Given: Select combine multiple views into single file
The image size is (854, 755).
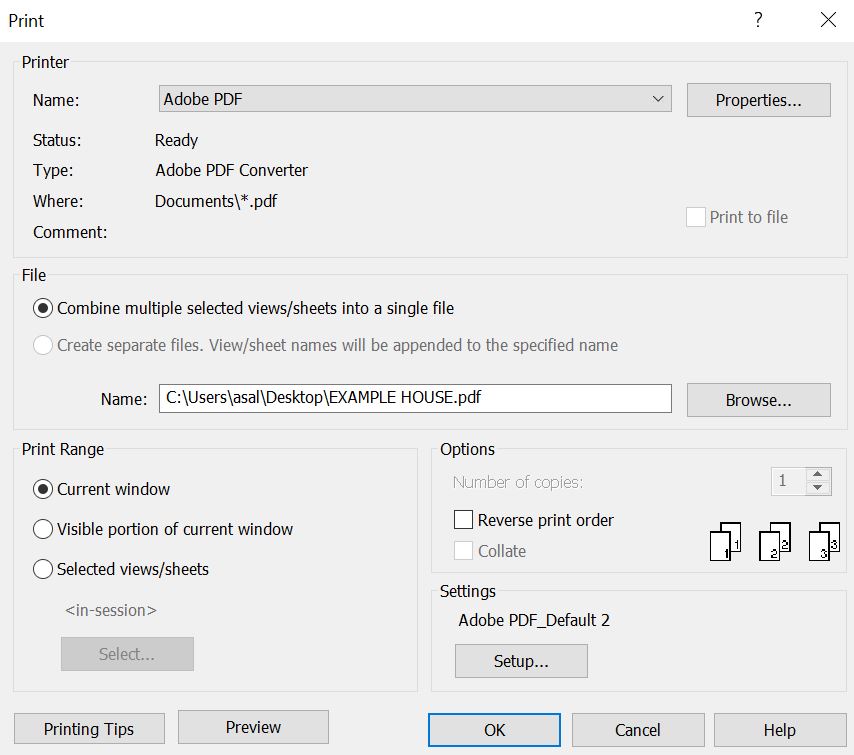Looking at the screenshot, I should point(42,308).
